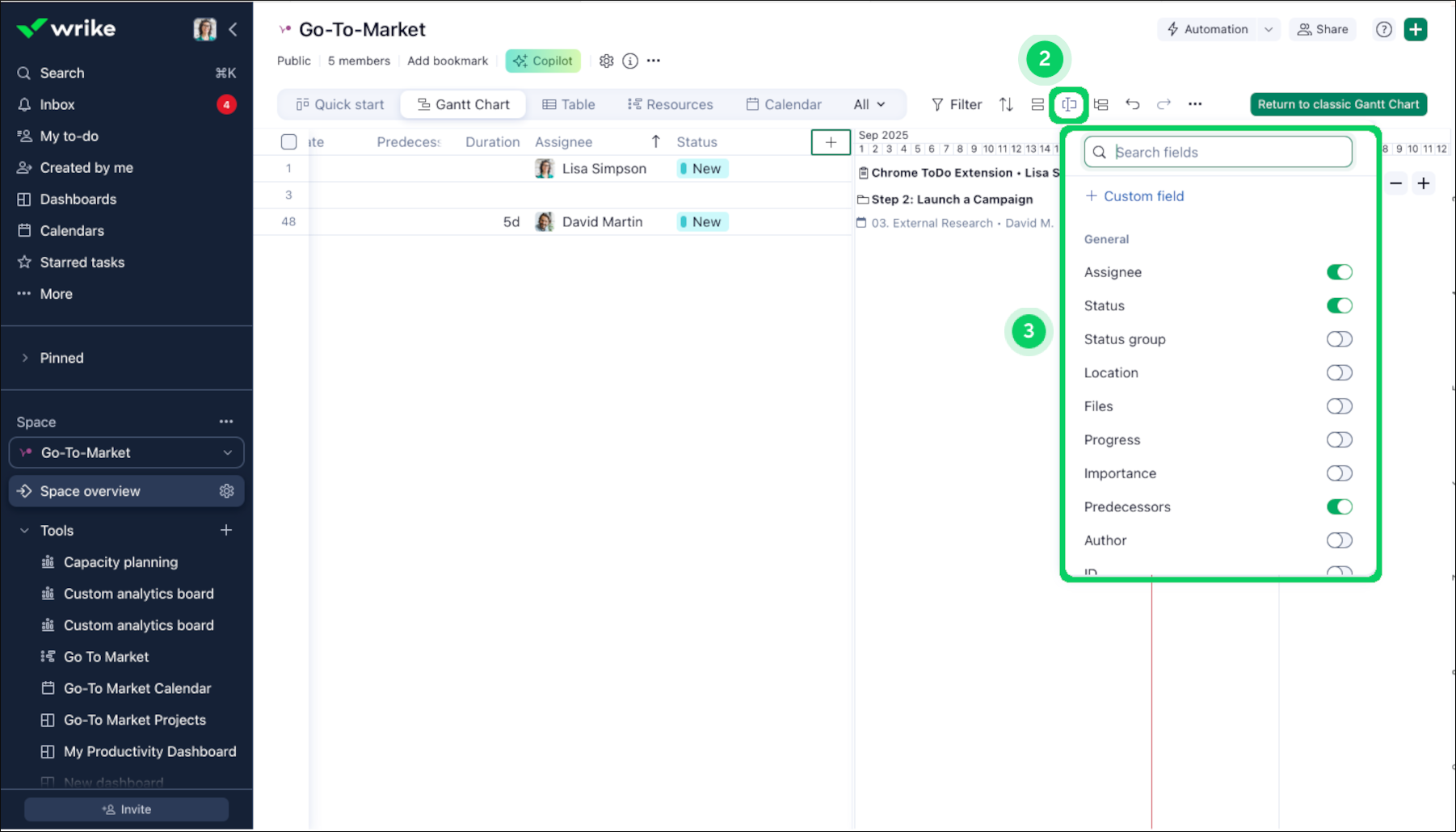Click the zoom out minus on timeline scale
Image resolution: width=1456 pixels, height=832 pixels.
click(x=1395, y=183)
